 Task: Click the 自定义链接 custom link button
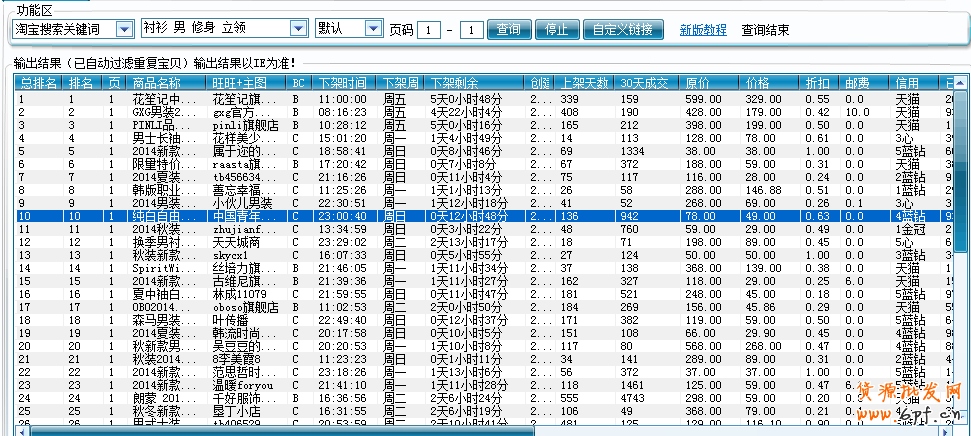[623, 29]
